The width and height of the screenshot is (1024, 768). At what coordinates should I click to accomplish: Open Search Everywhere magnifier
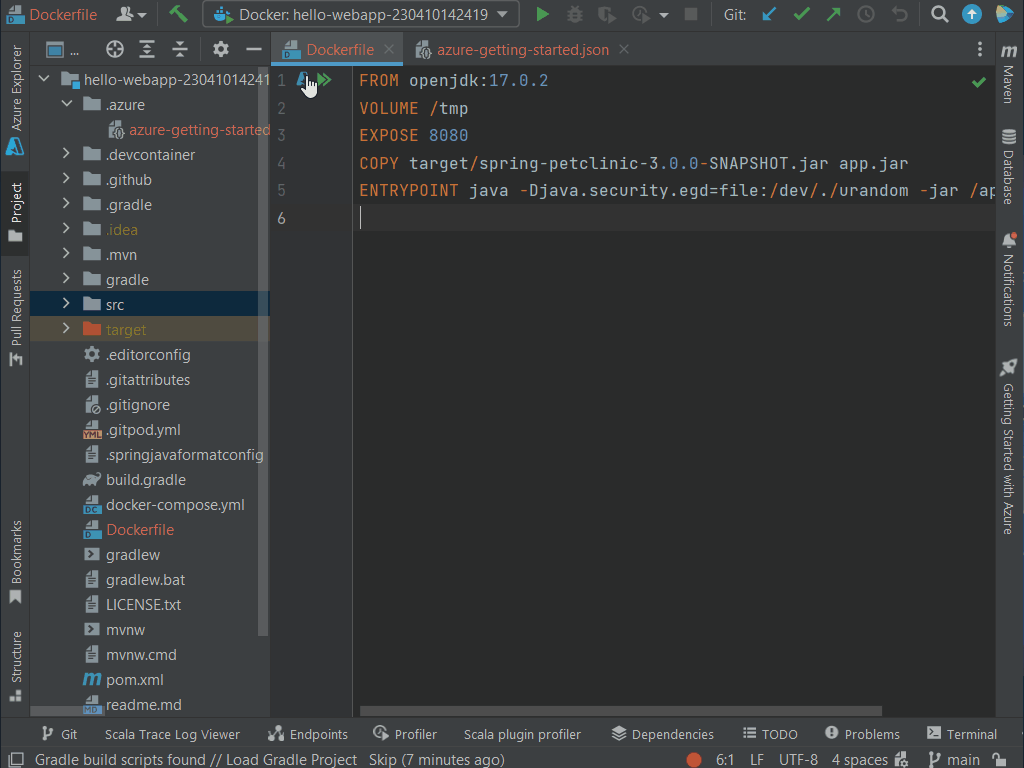[939, 14]
